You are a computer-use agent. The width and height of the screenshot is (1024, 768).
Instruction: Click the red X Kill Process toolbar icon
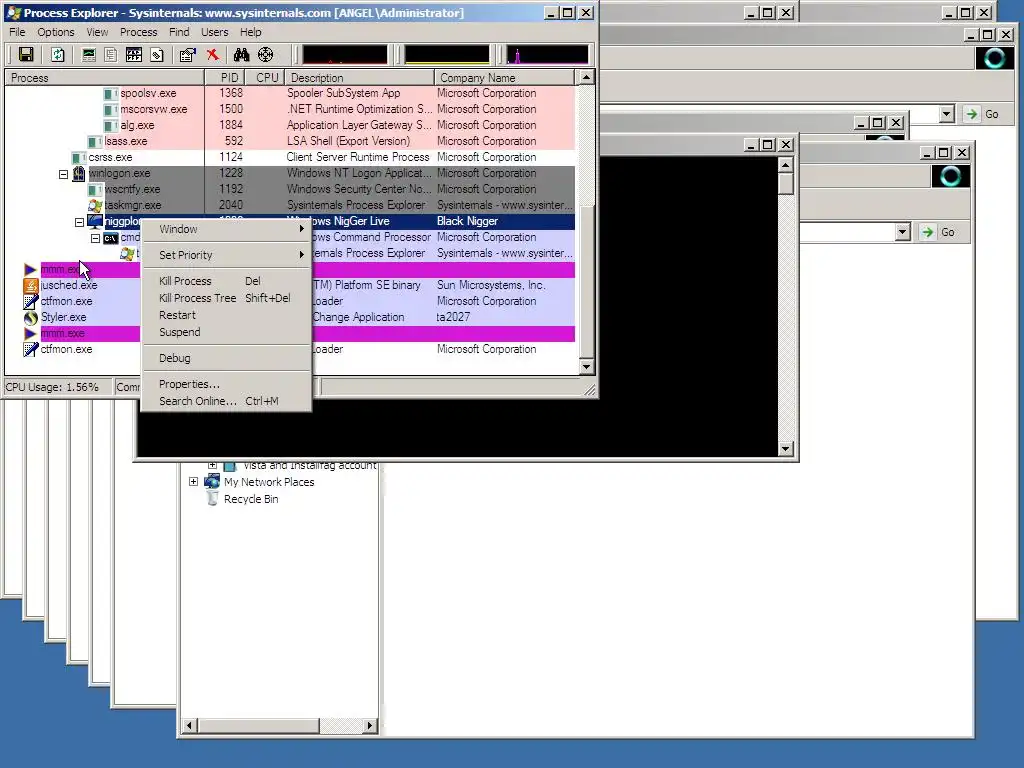coord(212,55)
